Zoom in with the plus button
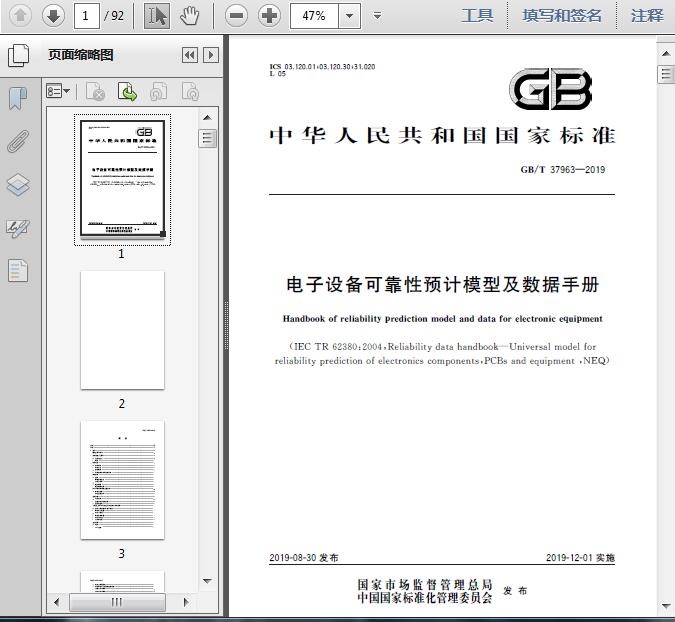Screen dimensions: 675x622 (x=269, y=15)
